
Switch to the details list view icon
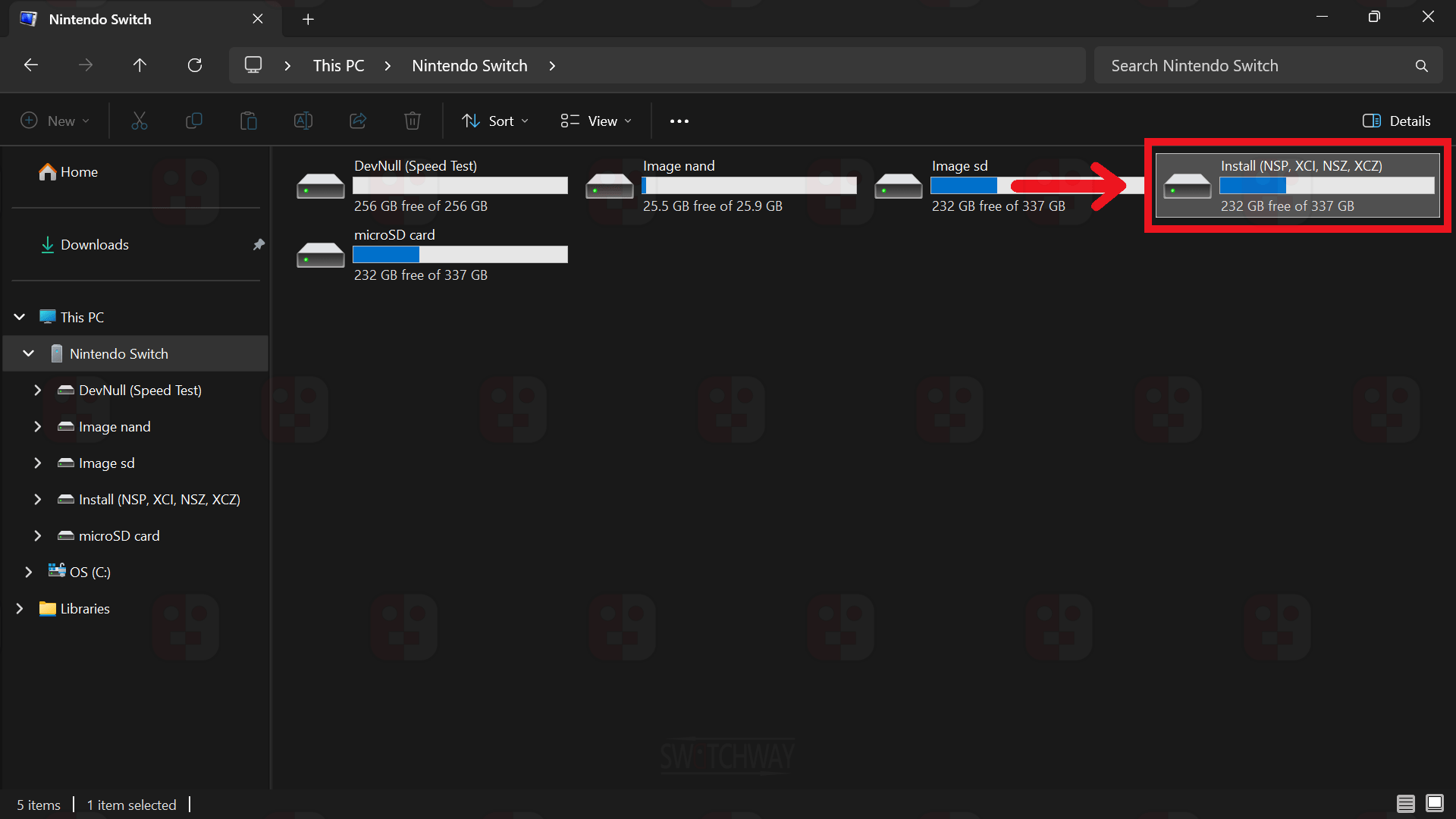click(x=1405, y=804)
